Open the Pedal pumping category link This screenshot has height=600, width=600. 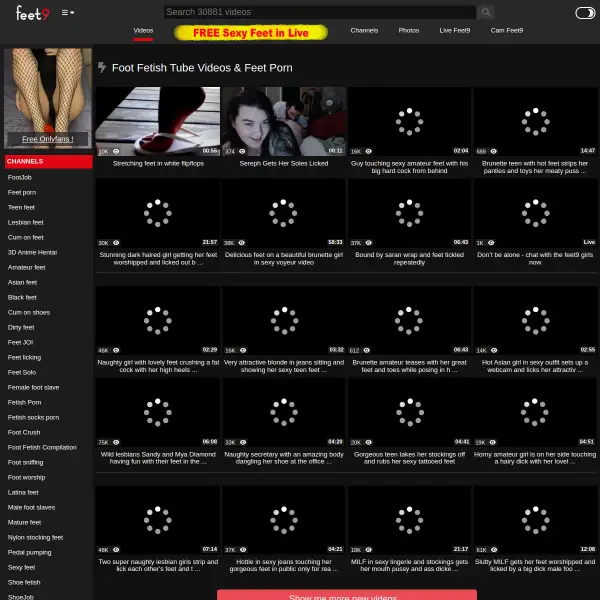click(29, 552)
